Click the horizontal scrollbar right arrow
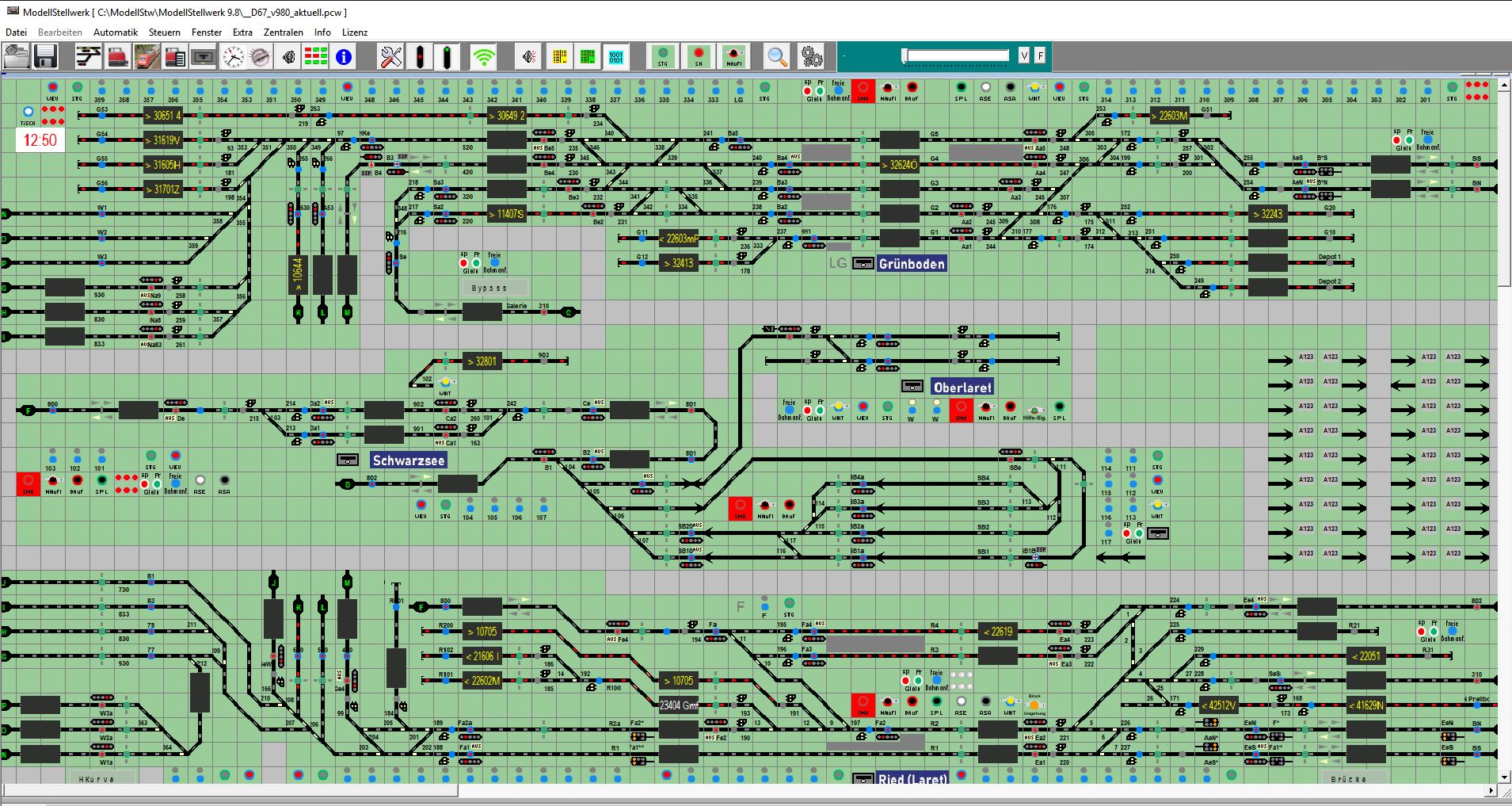This screenshot has height=806, width=1512. 1491,790
